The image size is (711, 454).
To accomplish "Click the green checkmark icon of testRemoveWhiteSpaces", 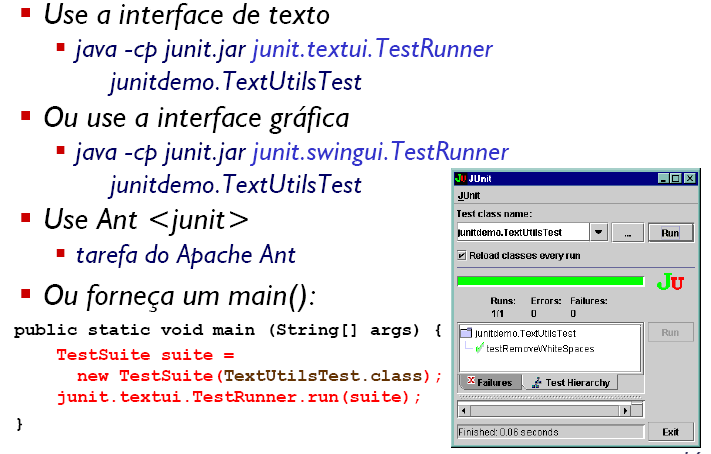I will pos(479,348).
